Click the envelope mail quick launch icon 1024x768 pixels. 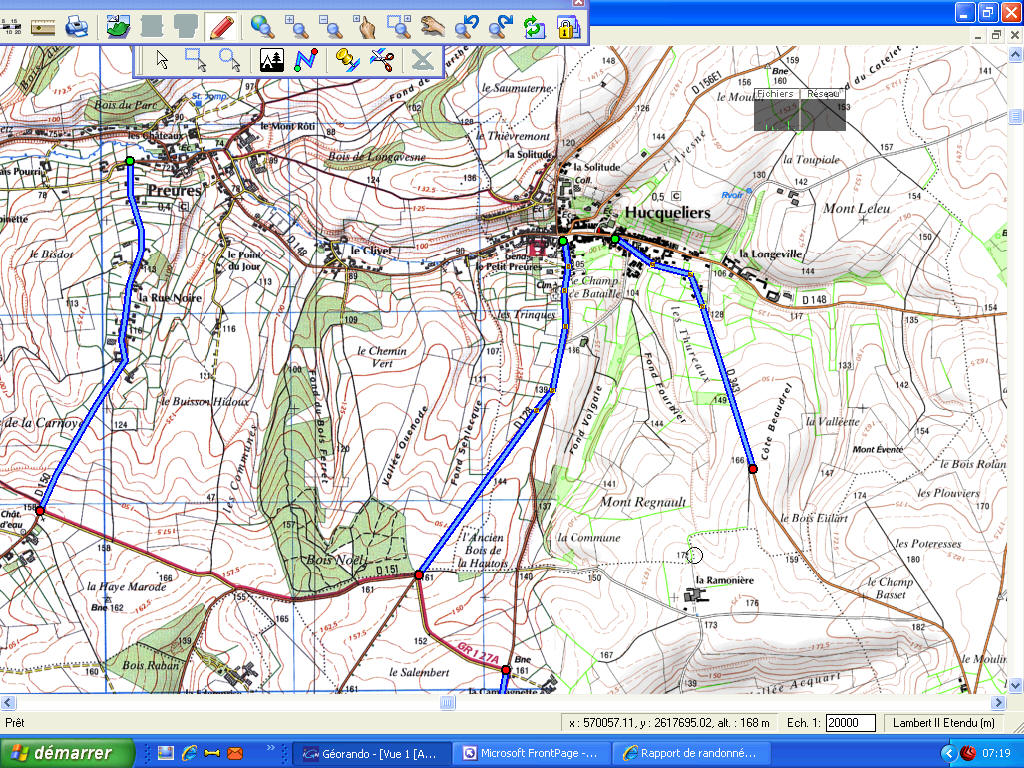click(x=234, y=754)
